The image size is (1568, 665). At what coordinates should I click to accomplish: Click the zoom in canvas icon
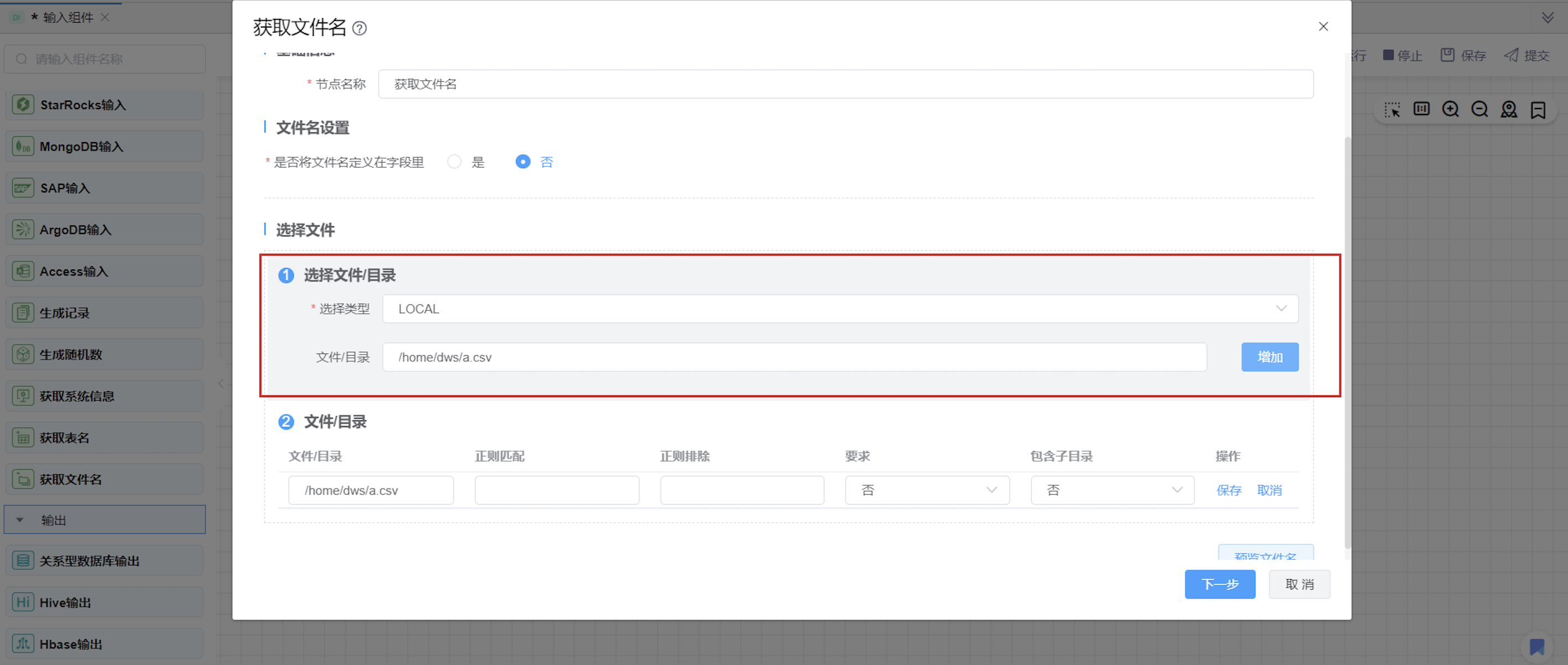(1451, 110)
